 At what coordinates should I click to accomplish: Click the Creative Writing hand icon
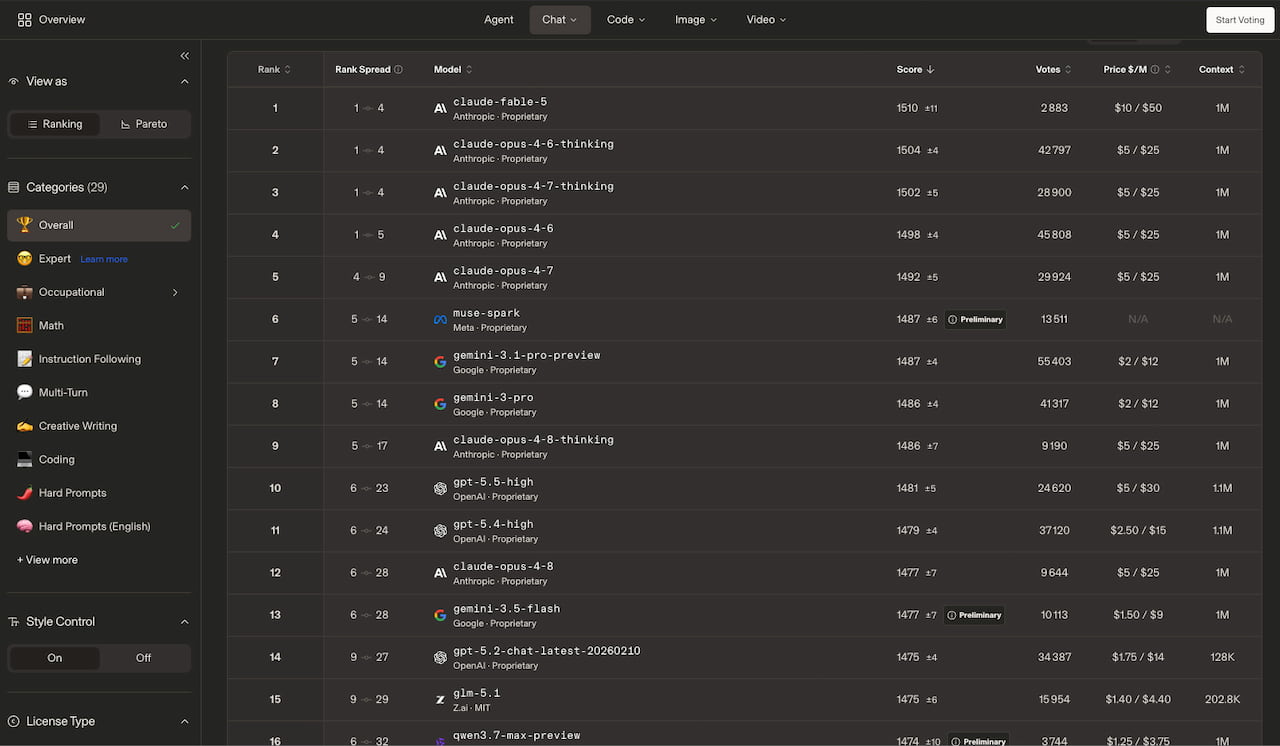[x=25, y=426]
